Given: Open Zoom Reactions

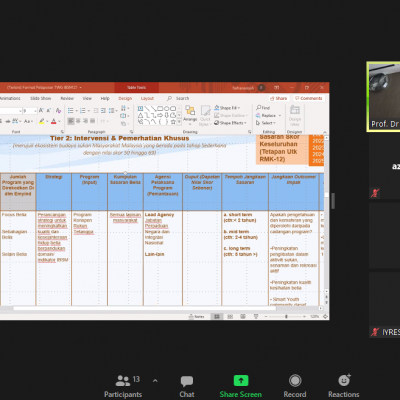Looking at the screenshot, I should [344, 387].
